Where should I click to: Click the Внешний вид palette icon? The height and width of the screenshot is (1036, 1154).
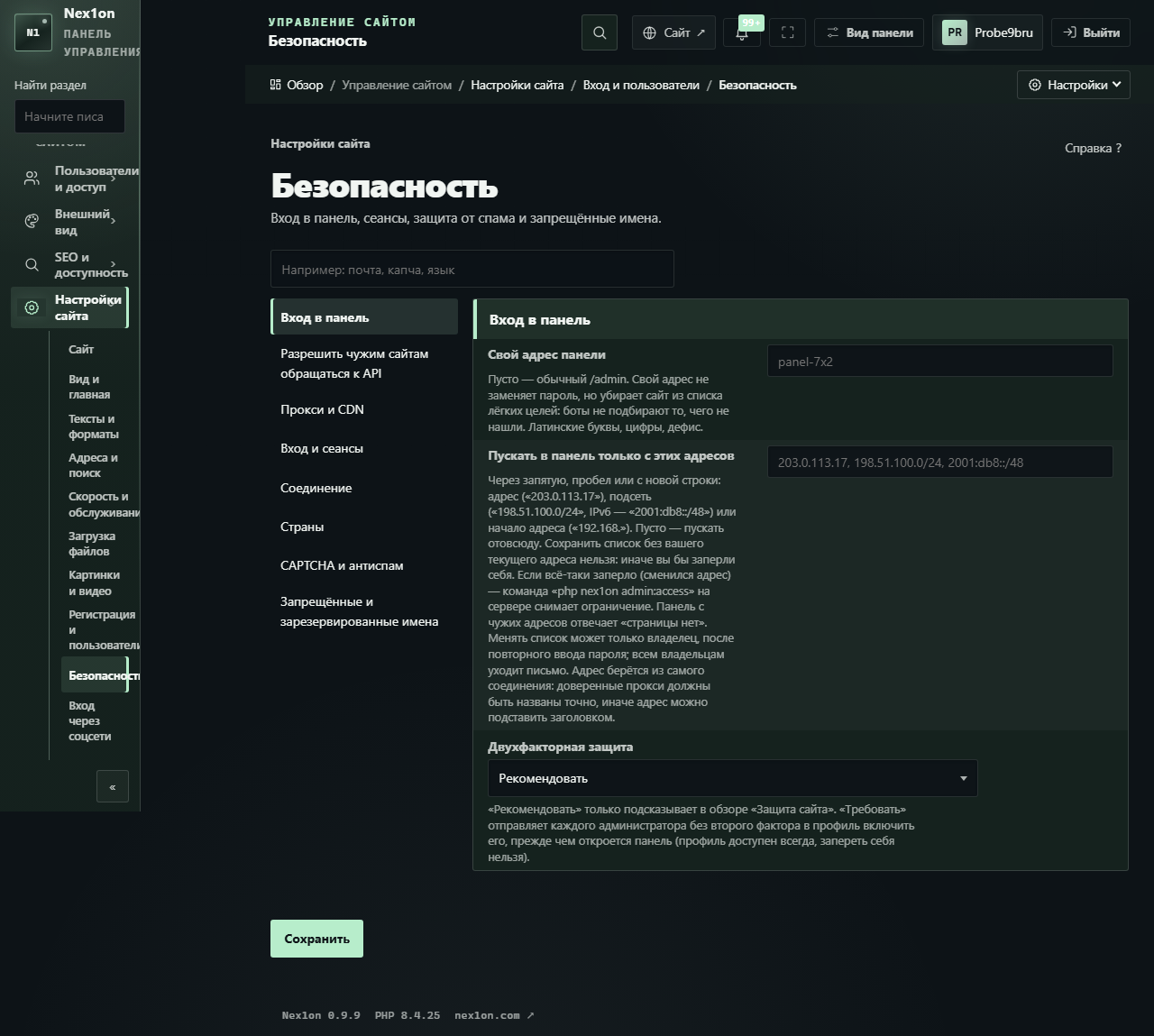click(x=32, y=222)
